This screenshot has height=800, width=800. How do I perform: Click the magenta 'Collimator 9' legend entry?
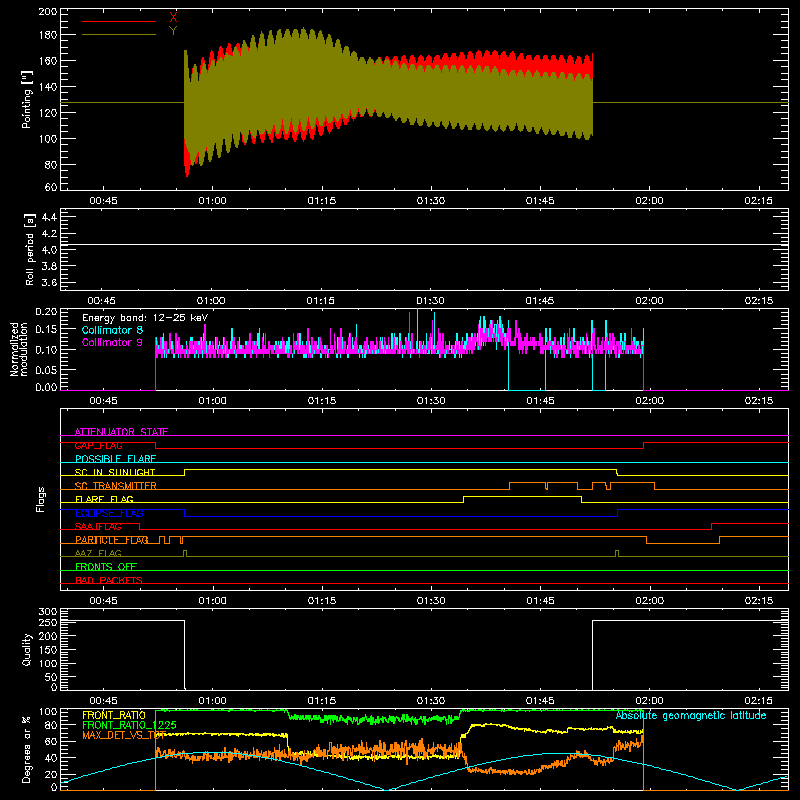tap(112, 342)
